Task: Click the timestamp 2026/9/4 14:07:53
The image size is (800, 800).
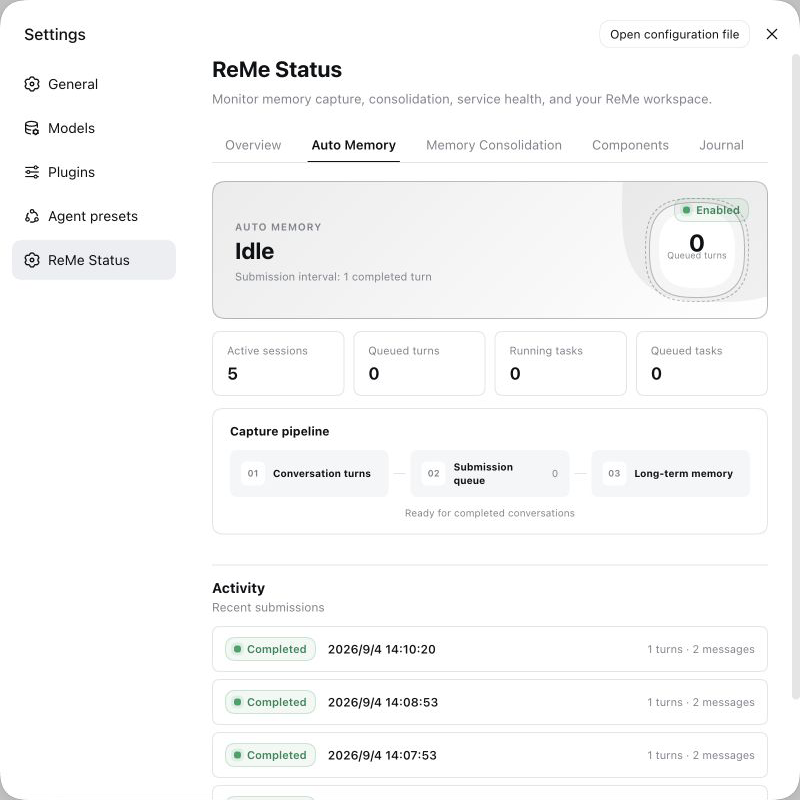Action: (382, 755)
